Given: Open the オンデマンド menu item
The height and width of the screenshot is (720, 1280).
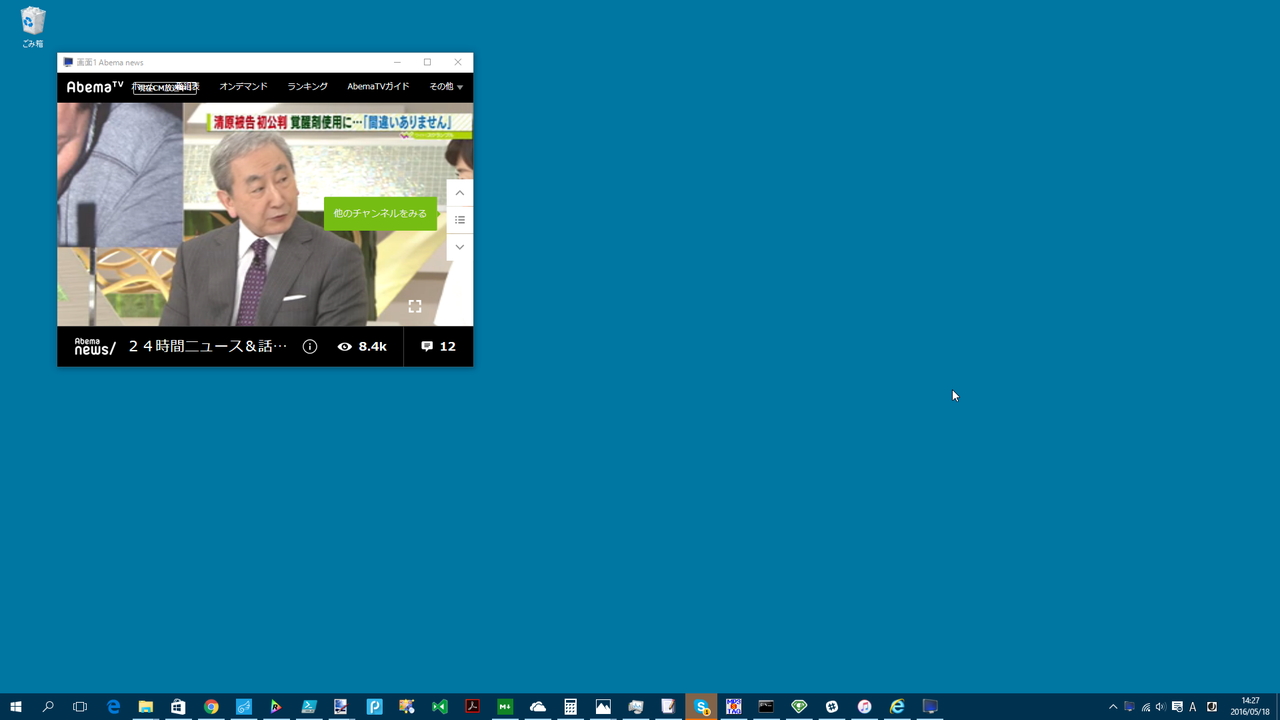Looking at the screenshot, I should pyautogui.click(x=244, y=87).
